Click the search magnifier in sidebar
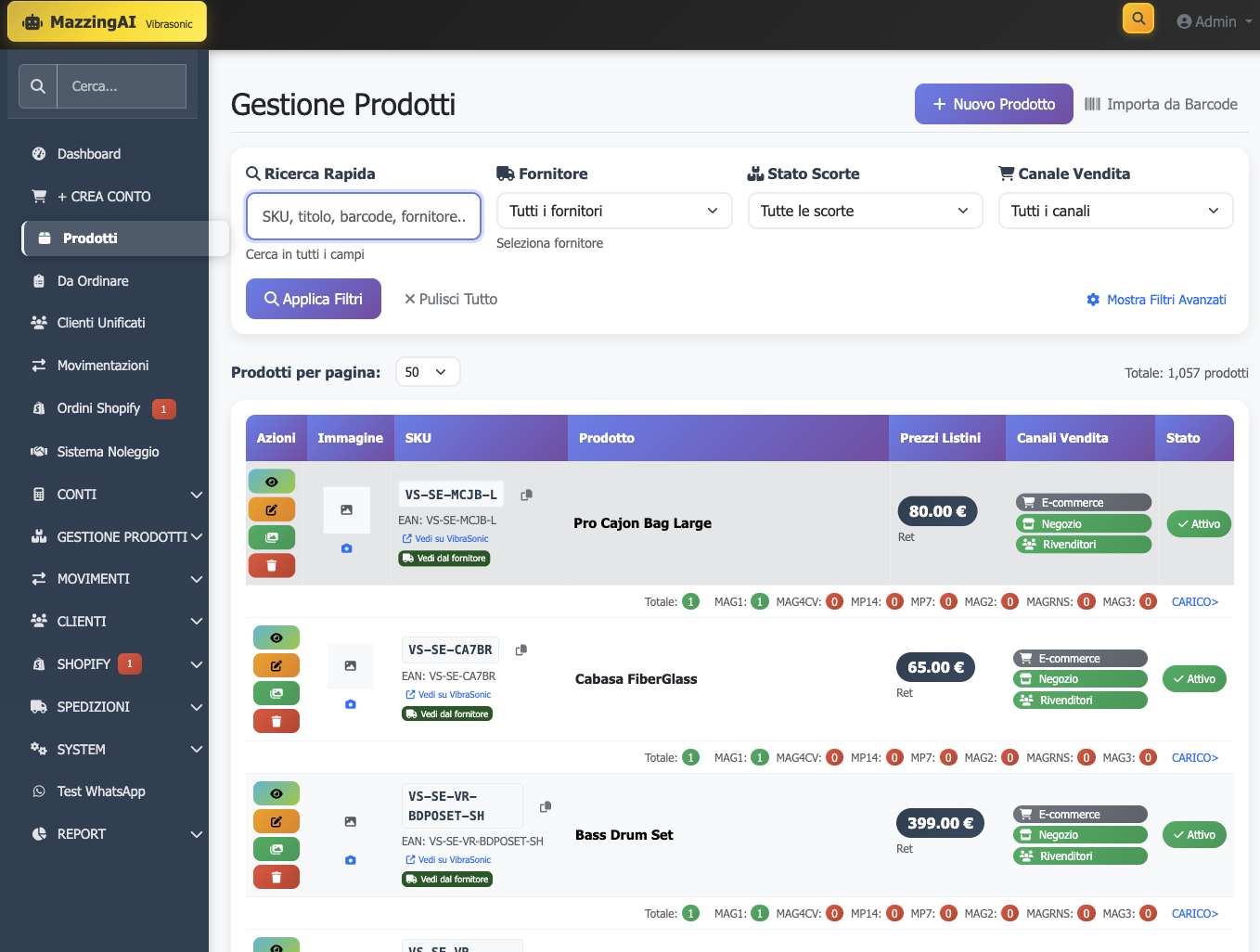Screen dimensions: 1260x952 point(37,85)
